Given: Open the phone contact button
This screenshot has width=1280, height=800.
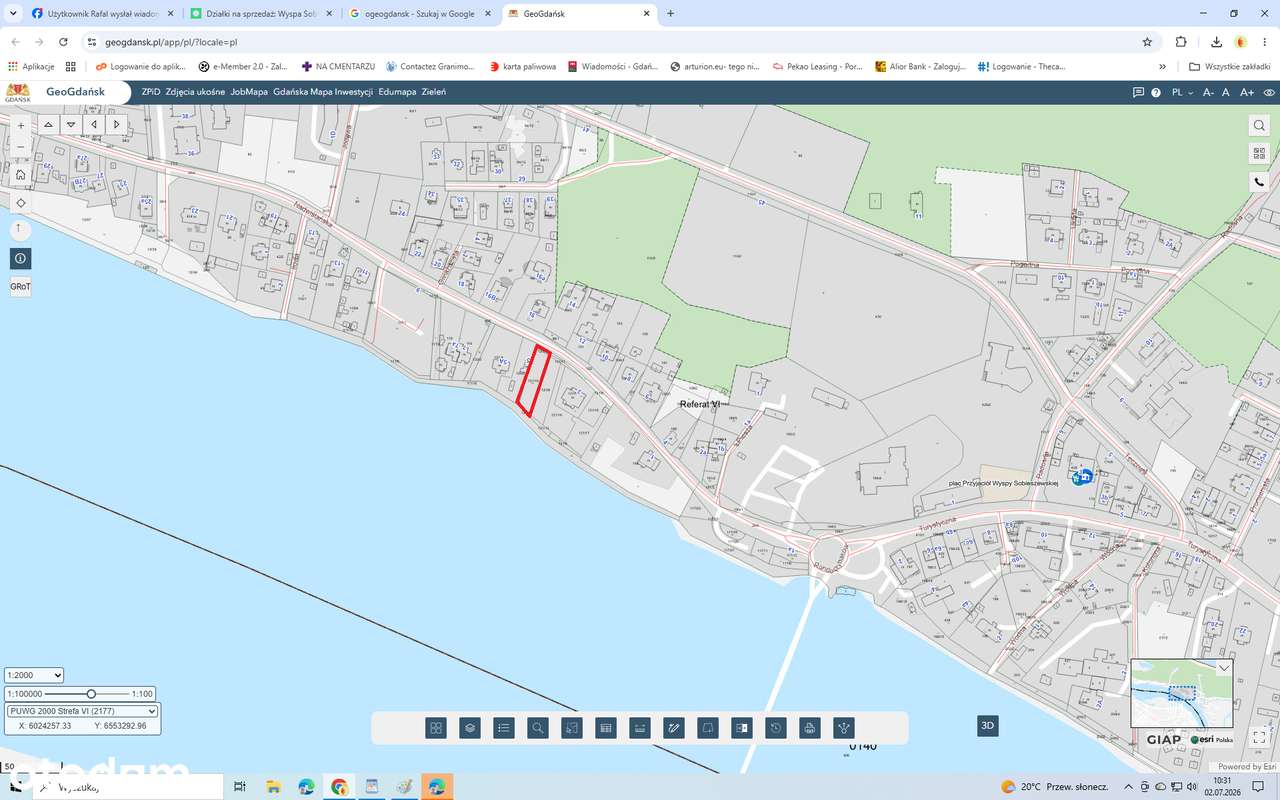Looking at the screenshot, I should tap(1259, 182).
